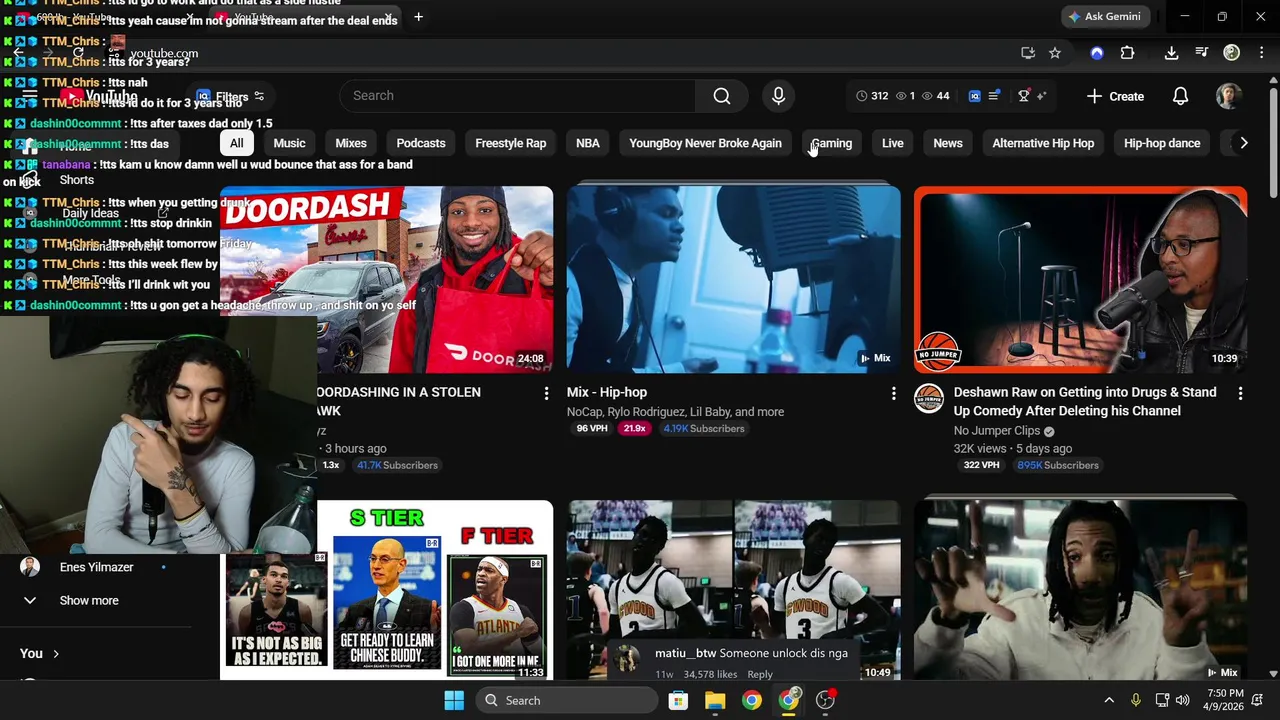The height and width of the screenshot is (720, 1280).
Task: Open the YouTube hamburger guide menu
Action: tap(30, 97)
